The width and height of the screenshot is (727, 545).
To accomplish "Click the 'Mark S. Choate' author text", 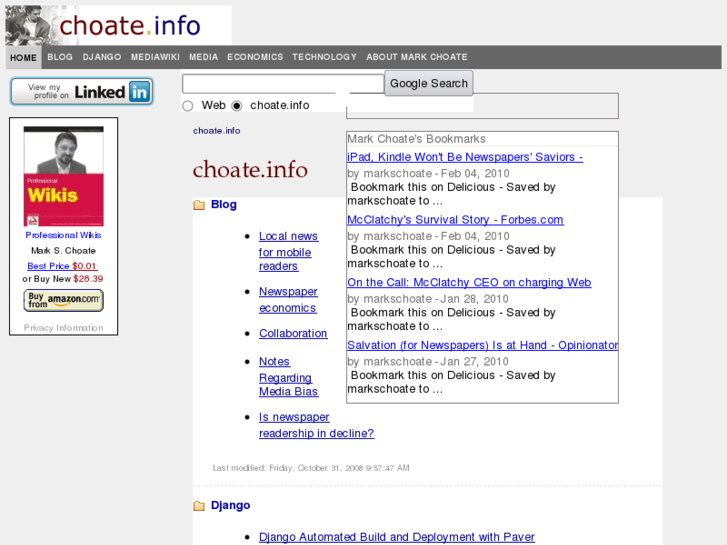I will pyautogui.click(x=64, y=251).
